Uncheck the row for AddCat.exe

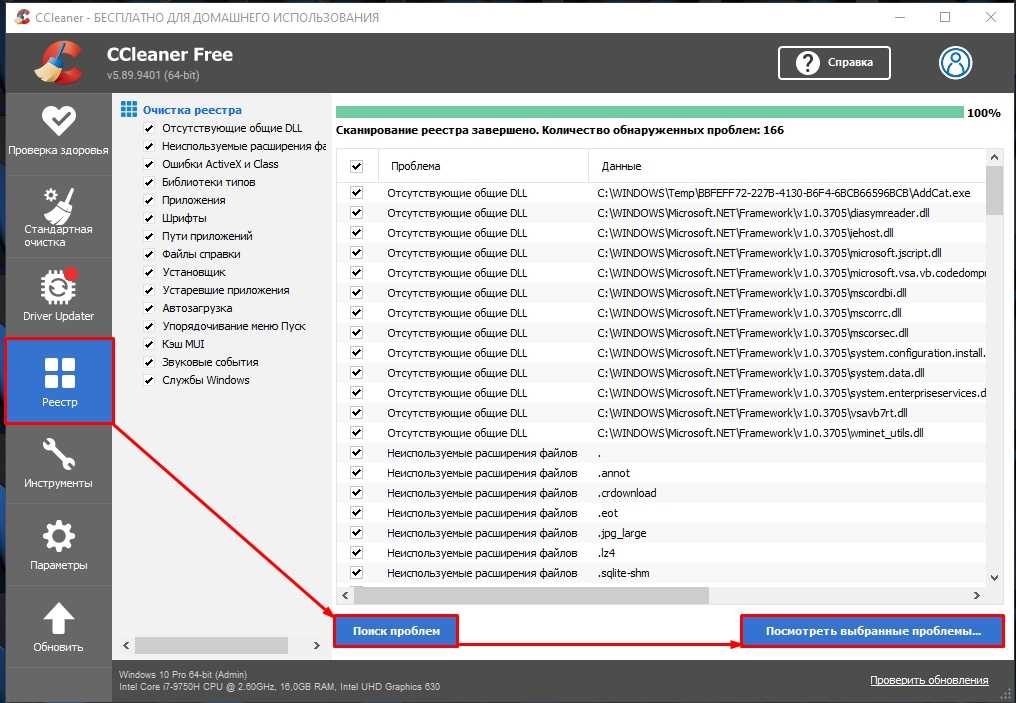pyautogui.click(x=356, y=193)
